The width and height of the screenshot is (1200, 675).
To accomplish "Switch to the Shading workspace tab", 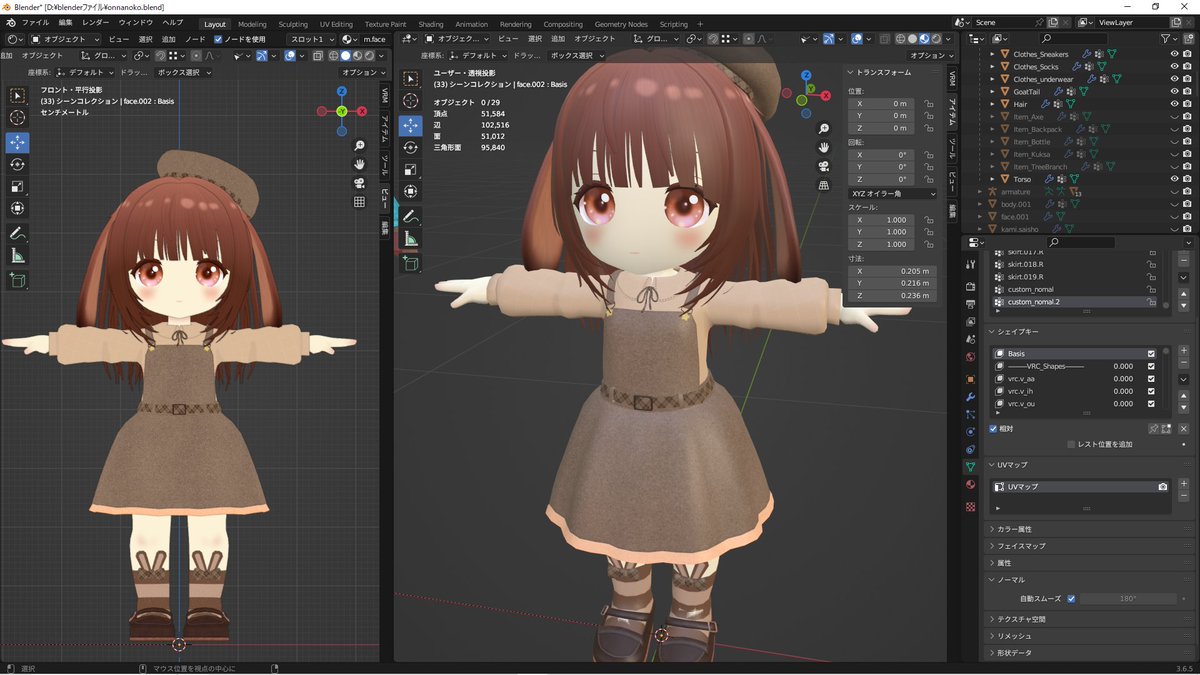I will coord(431,24).
